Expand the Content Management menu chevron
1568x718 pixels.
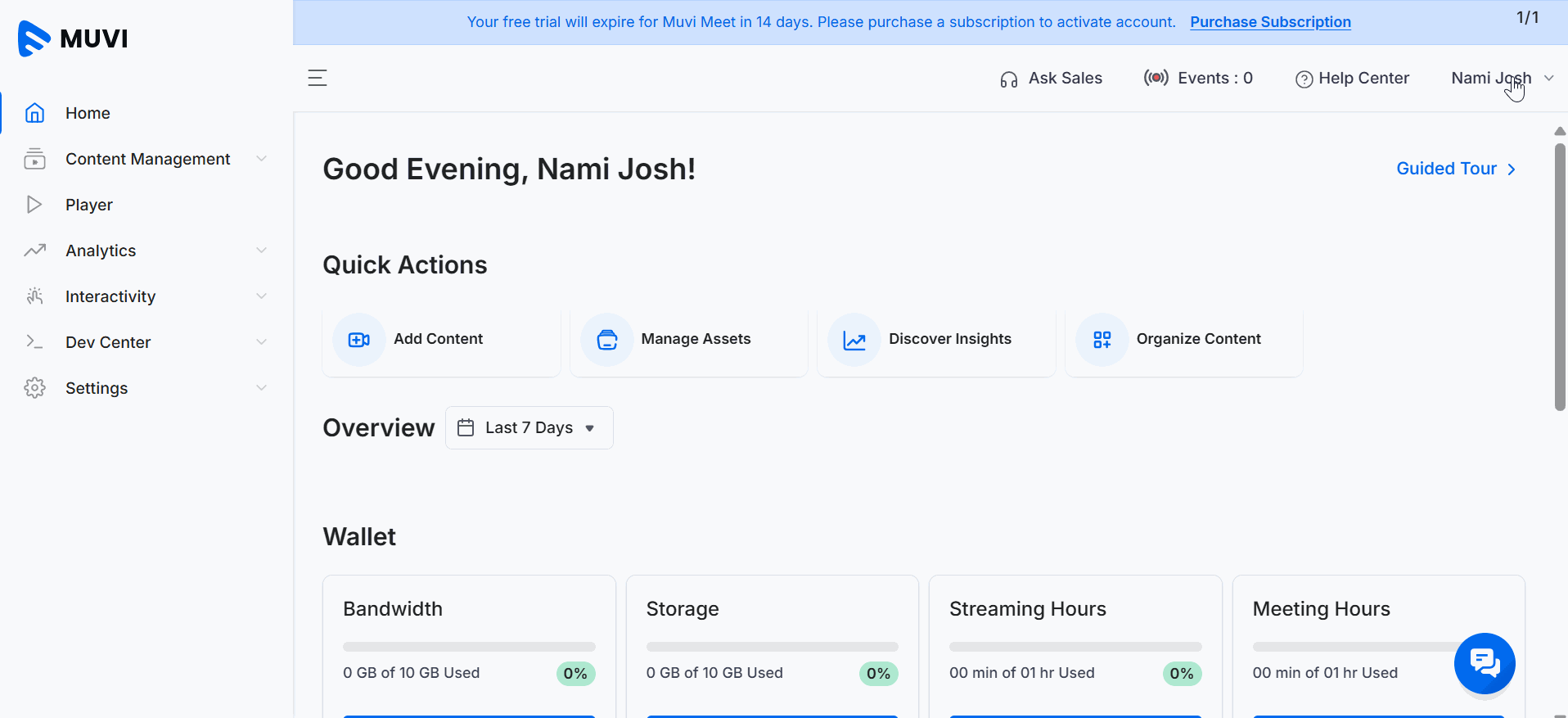(x=261, y=159)
